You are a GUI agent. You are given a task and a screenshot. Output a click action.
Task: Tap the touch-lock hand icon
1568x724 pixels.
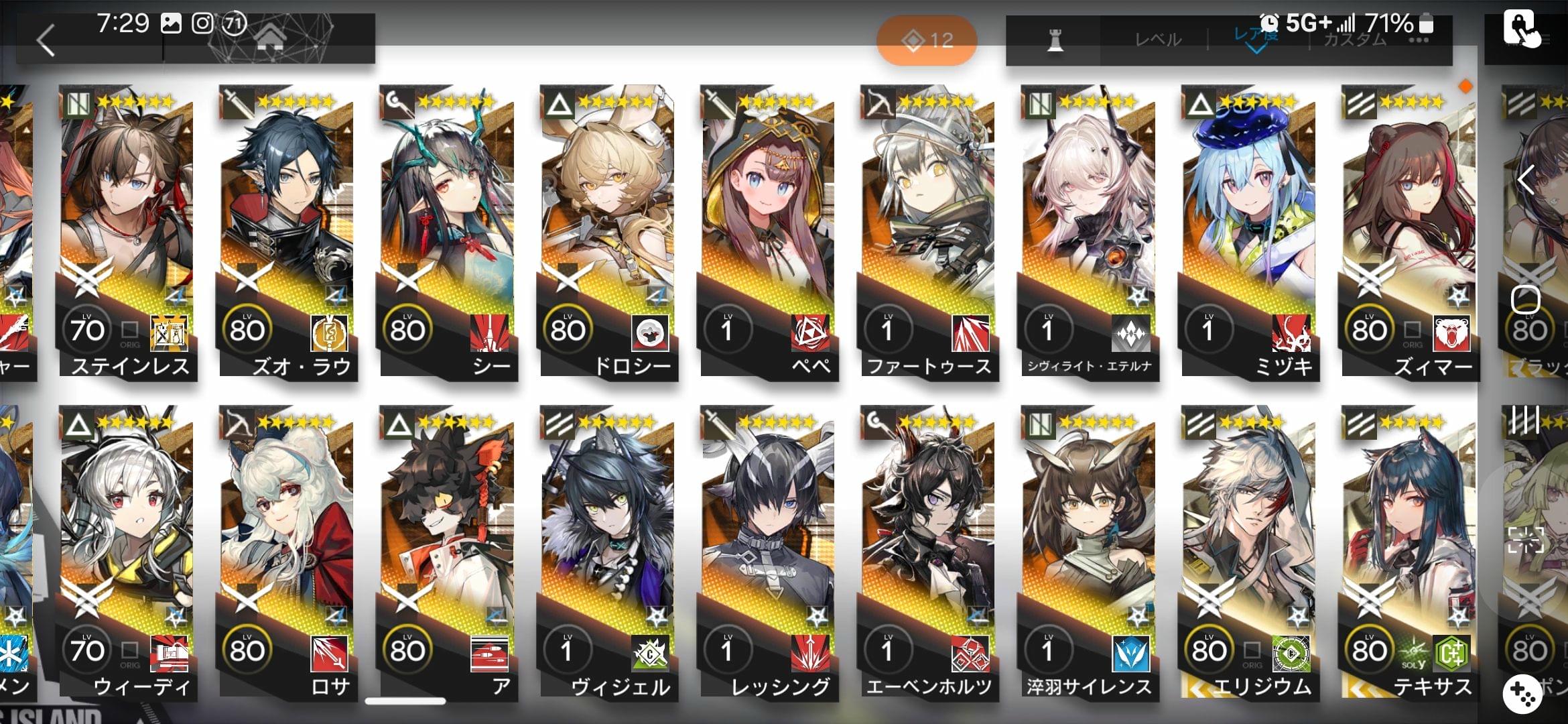pos(1521,28)
